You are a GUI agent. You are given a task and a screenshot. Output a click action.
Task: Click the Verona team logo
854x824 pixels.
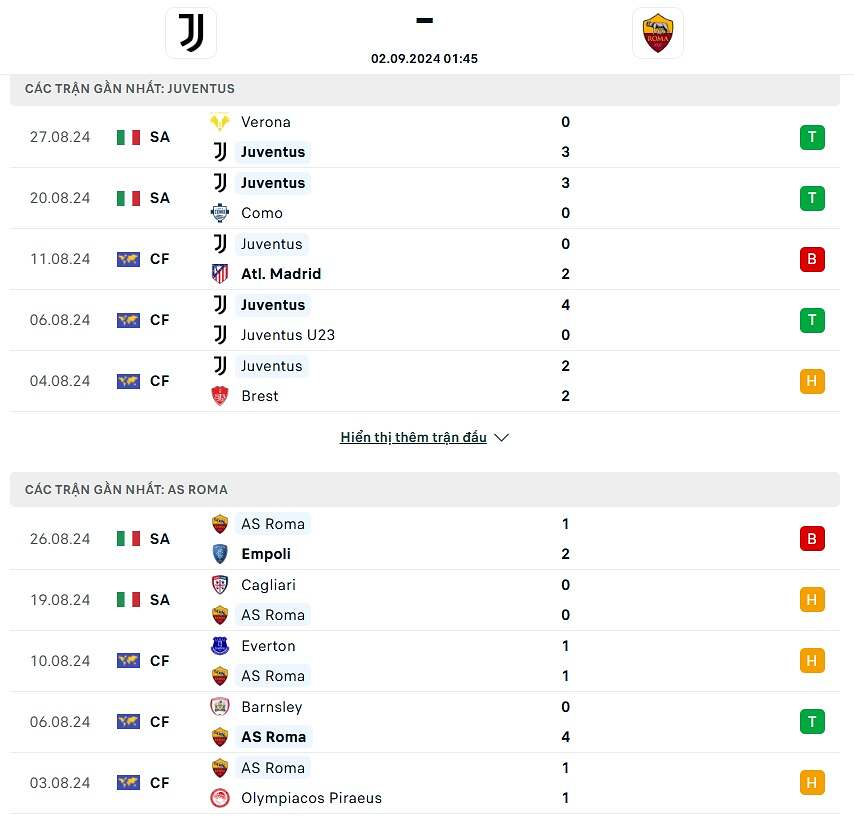click(220, 122)
